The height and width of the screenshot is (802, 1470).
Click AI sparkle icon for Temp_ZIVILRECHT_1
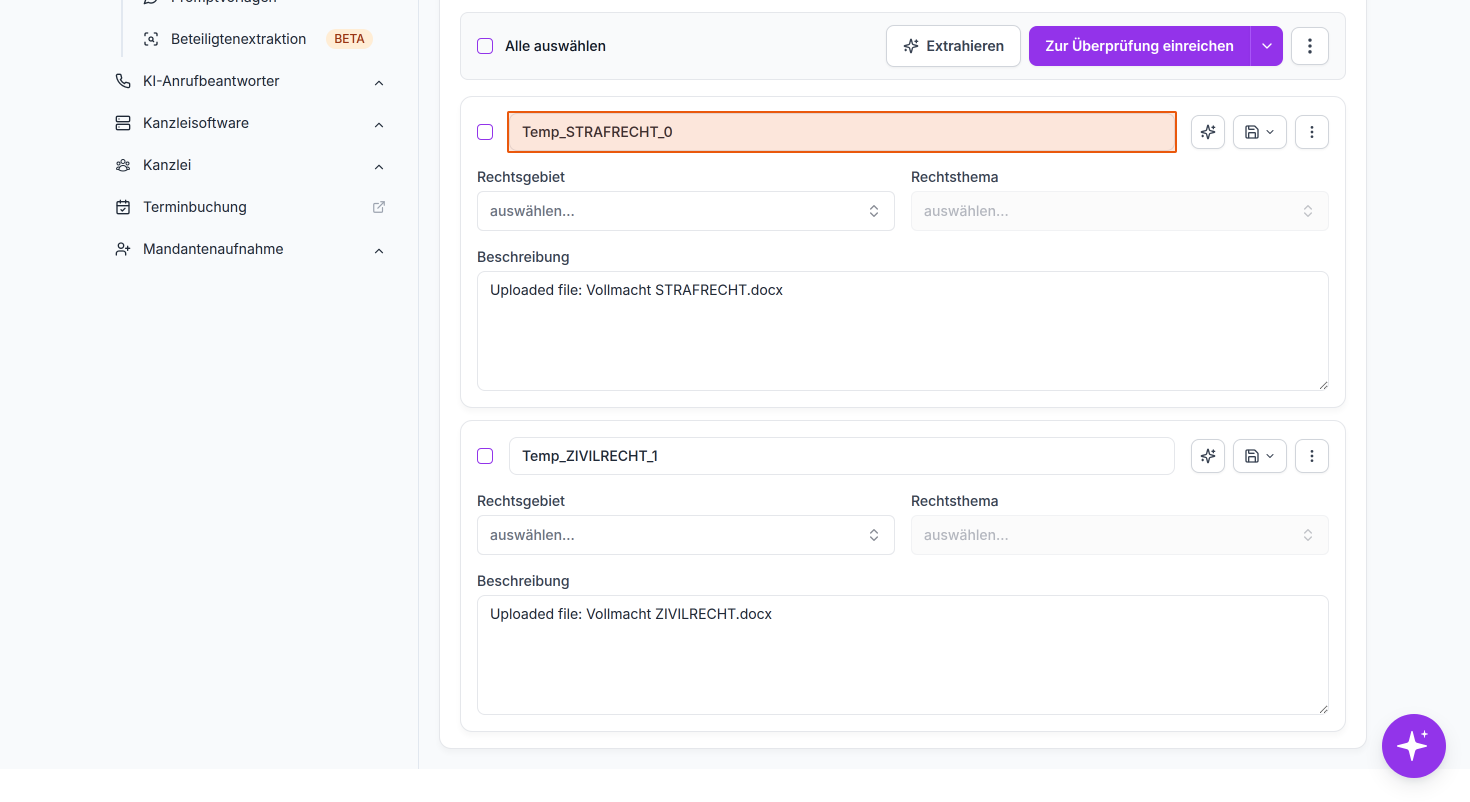(x=1208, y=456)
